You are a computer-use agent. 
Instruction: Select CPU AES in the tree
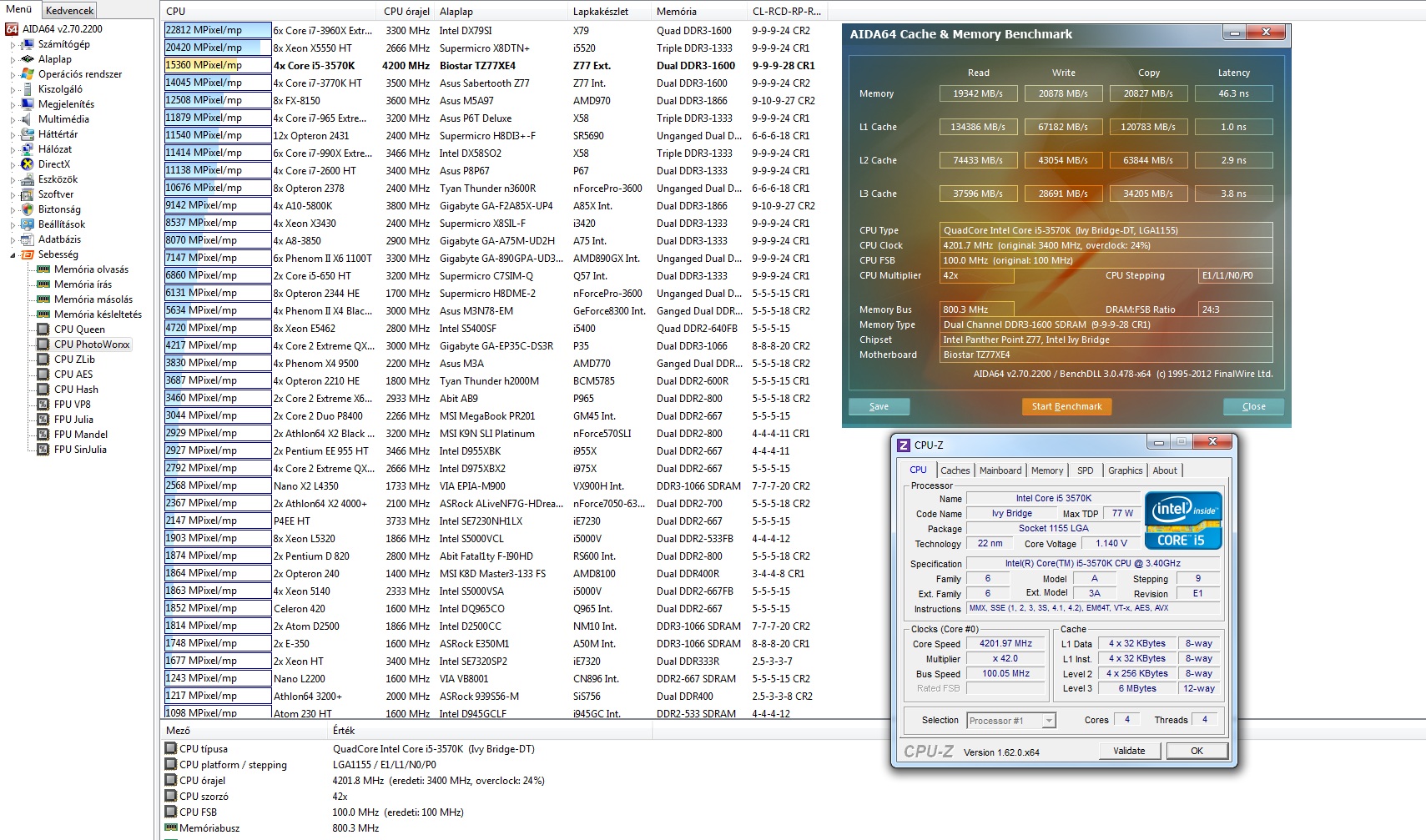pos(73,375)
